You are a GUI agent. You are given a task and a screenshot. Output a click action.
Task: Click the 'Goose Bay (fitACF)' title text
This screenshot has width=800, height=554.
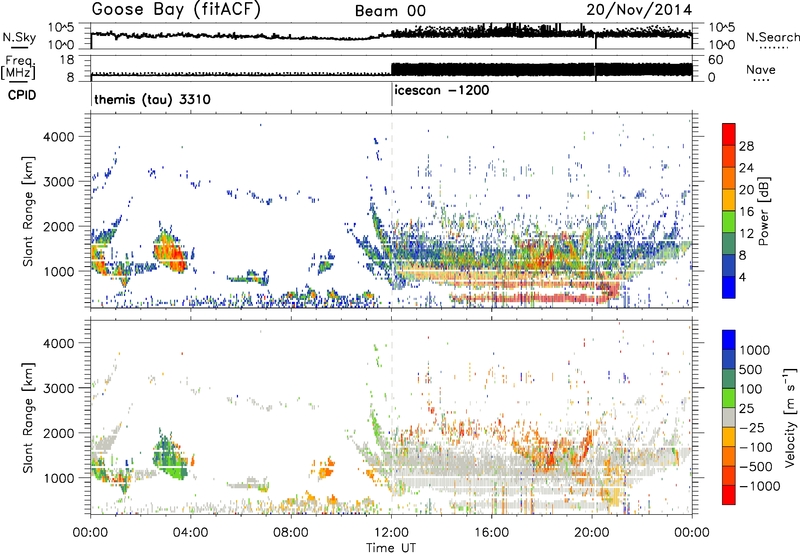pos(176,10)
